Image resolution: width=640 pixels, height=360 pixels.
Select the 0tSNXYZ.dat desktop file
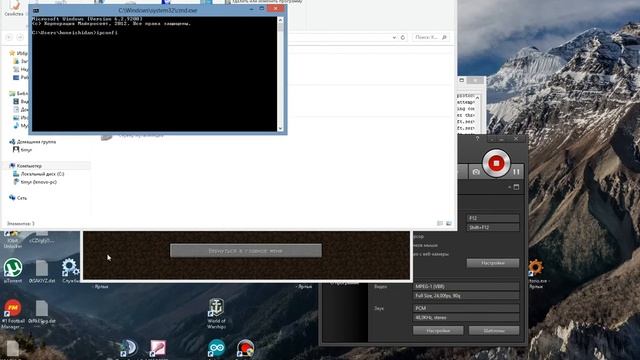coord(42,271)
